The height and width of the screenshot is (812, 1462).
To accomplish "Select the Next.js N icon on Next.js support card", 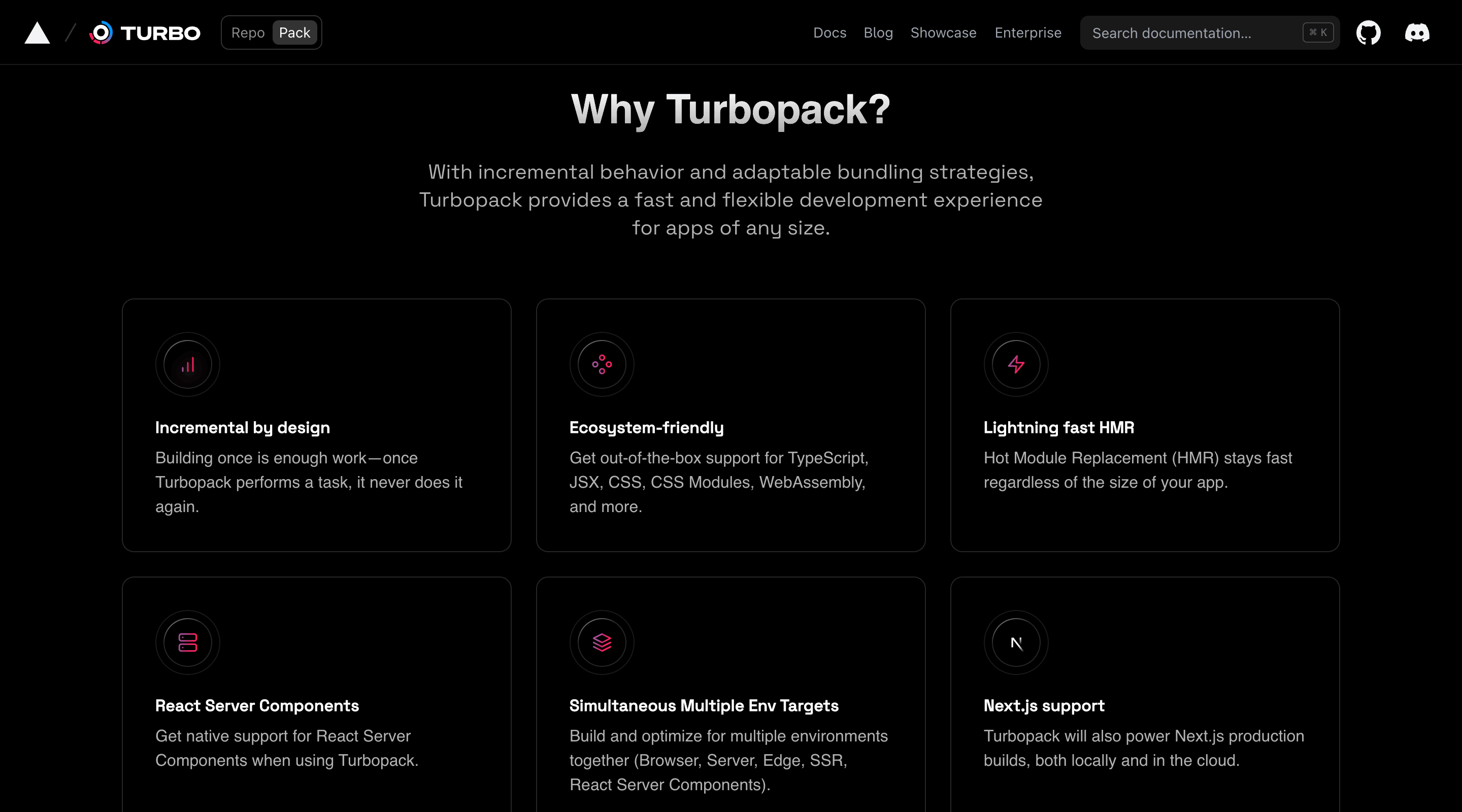I will pos(1015,642).
